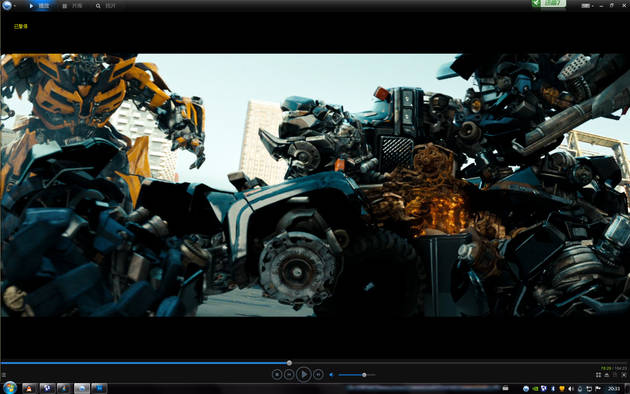Skip to the previous track

(289, 374)
